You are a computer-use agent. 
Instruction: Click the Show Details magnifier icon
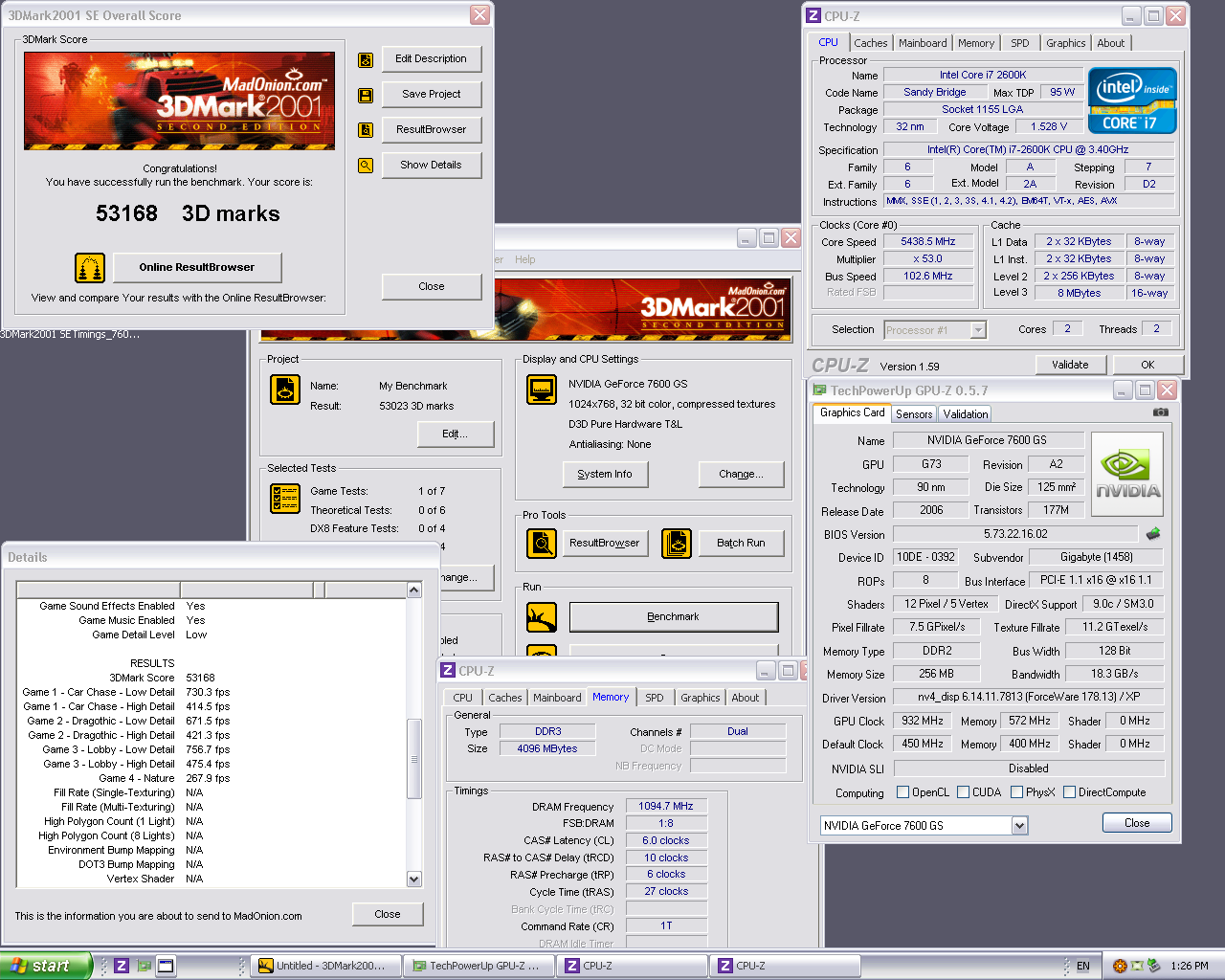366,166
